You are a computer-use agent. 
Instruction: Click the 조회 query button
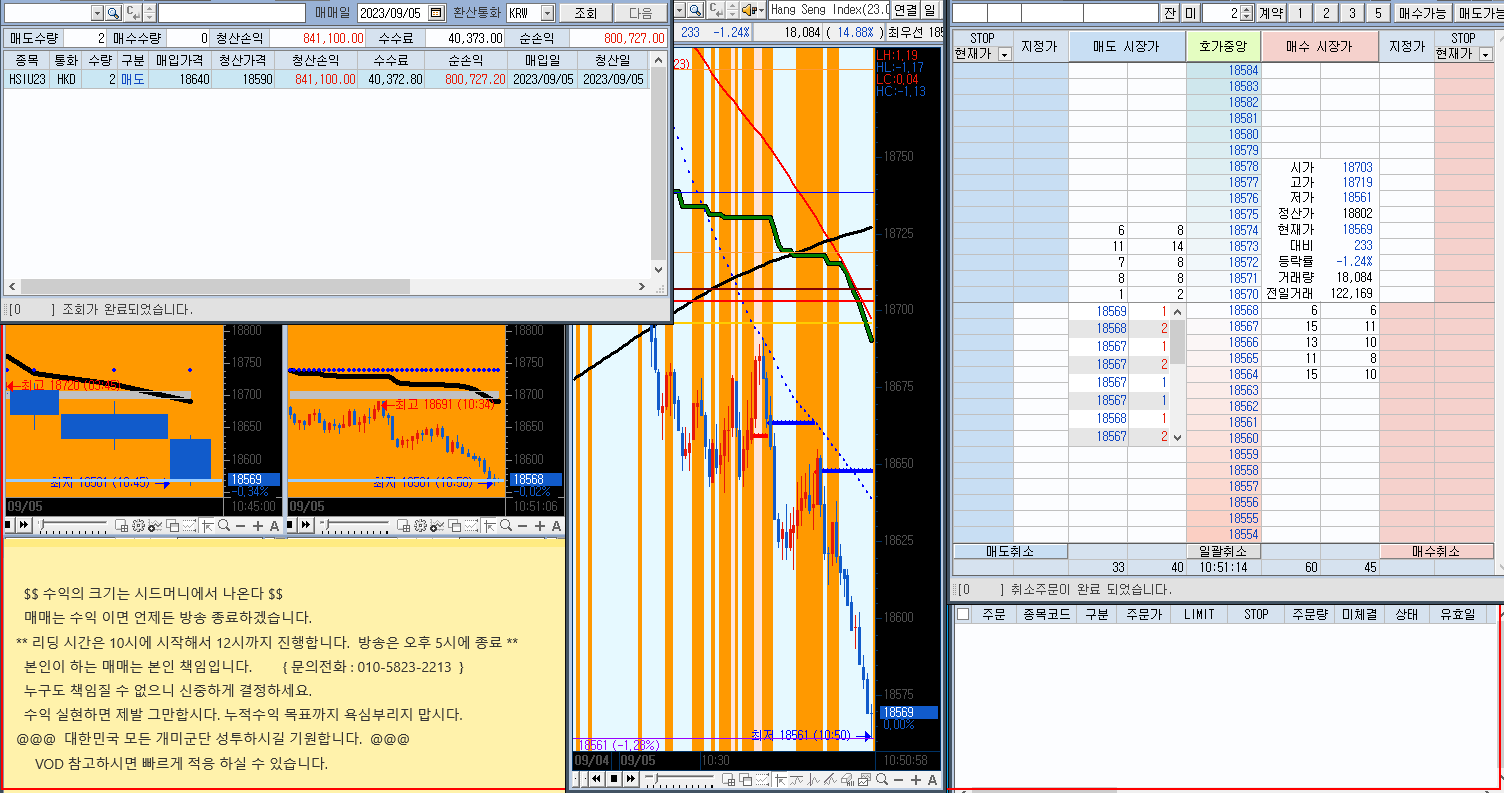[584, 13]
